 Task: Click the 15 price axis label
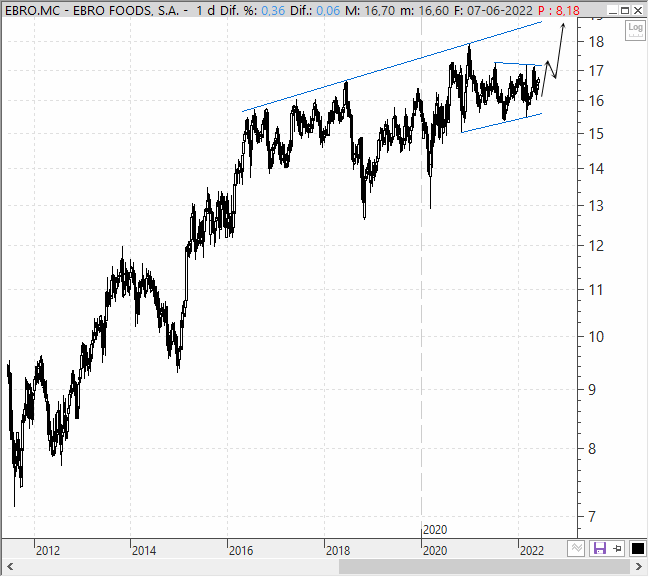click(x=596, y=134)
